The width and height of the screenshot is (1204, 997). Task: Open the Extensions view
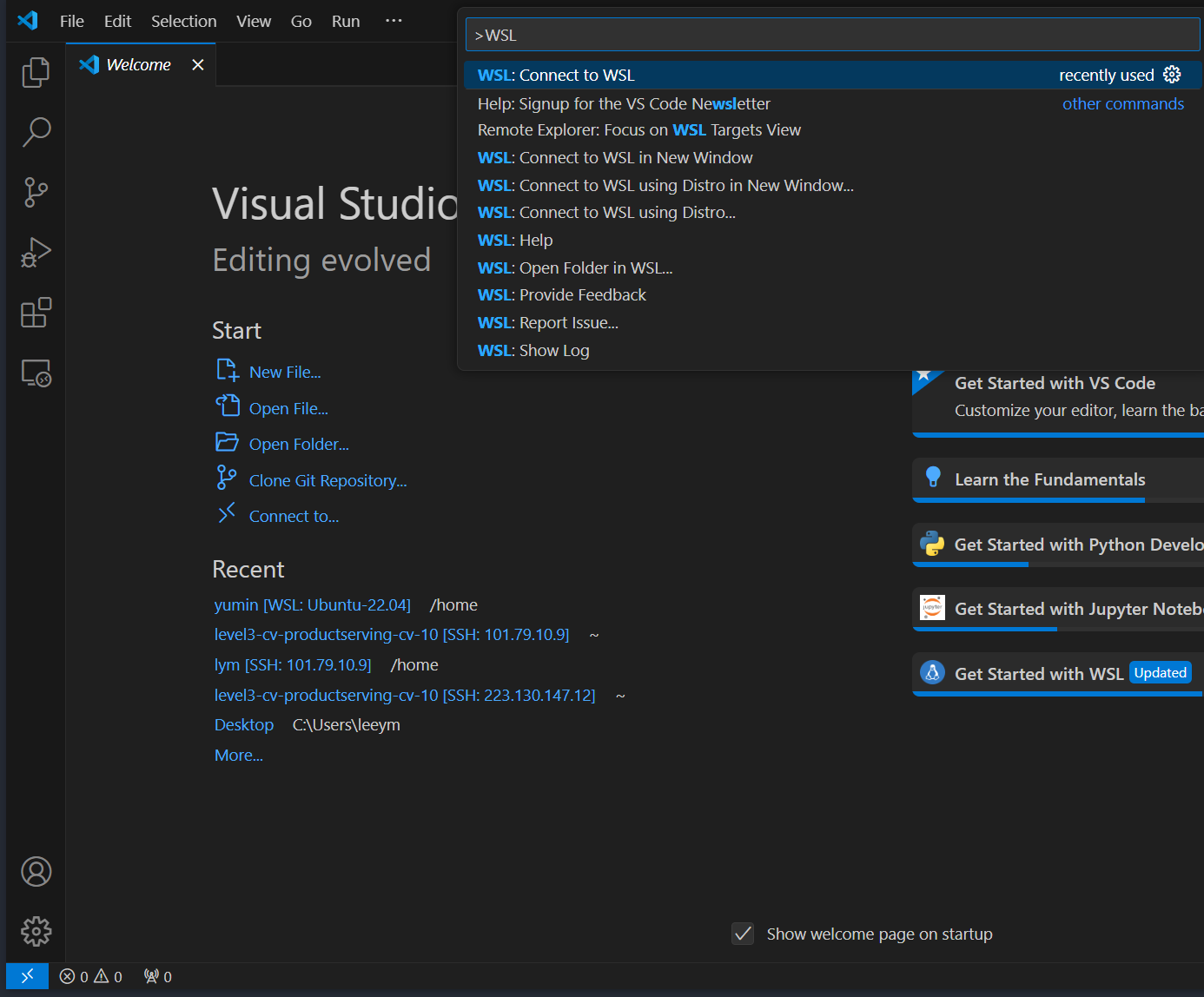click(x=36, y=313)
